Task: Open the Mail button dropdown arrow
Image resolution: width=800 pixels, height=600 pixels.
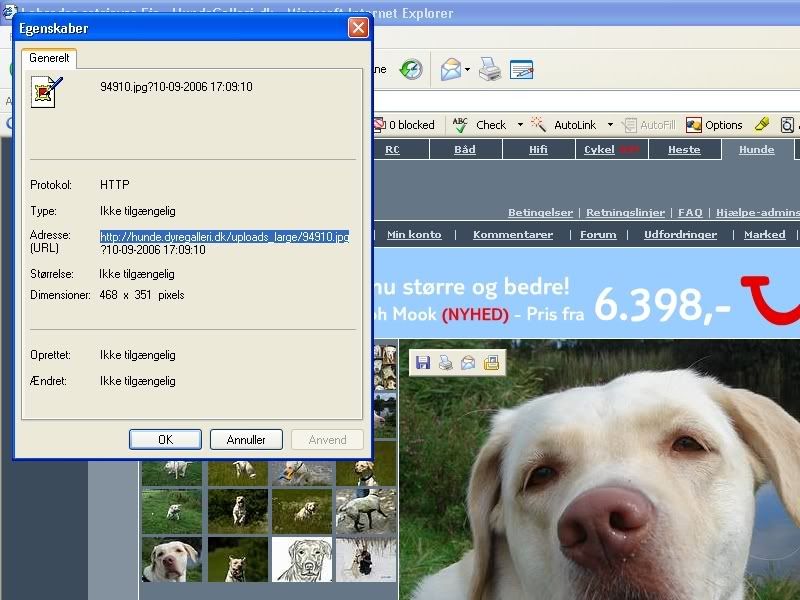Action: (x=467, y=70)
